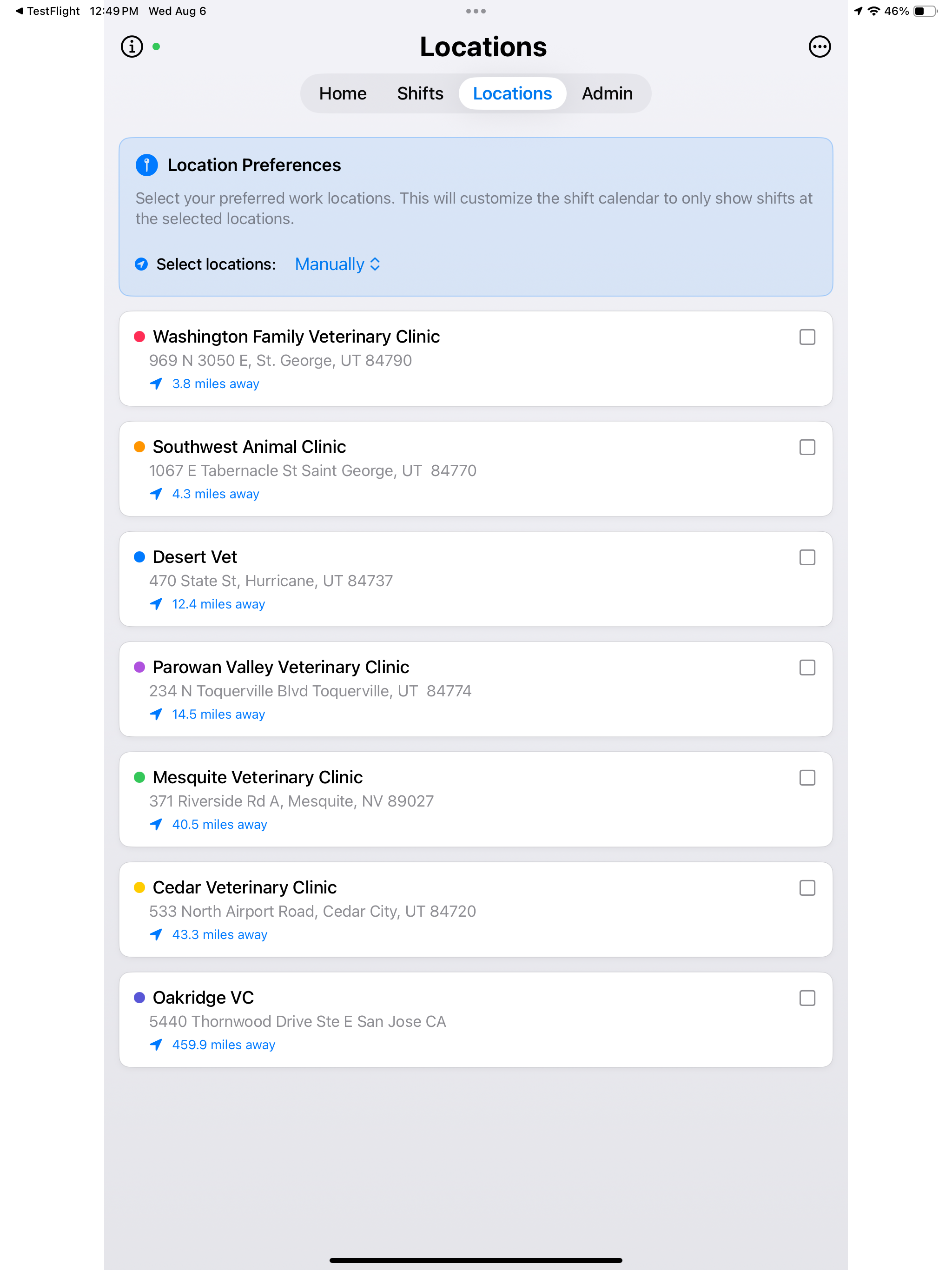Tap the arrow icon next to 43.3 miles away
Viewport: 952px width, 1270px height.
(x=156, y=935)
